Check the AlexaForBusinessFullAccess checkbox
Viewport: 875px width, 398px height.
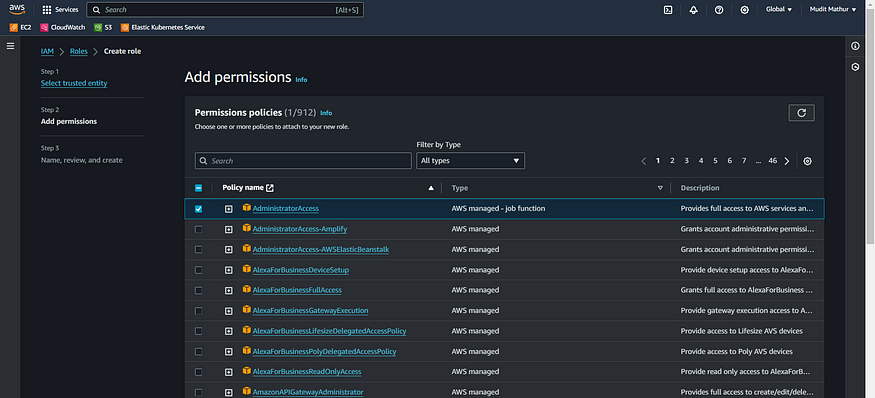point(198,290)
